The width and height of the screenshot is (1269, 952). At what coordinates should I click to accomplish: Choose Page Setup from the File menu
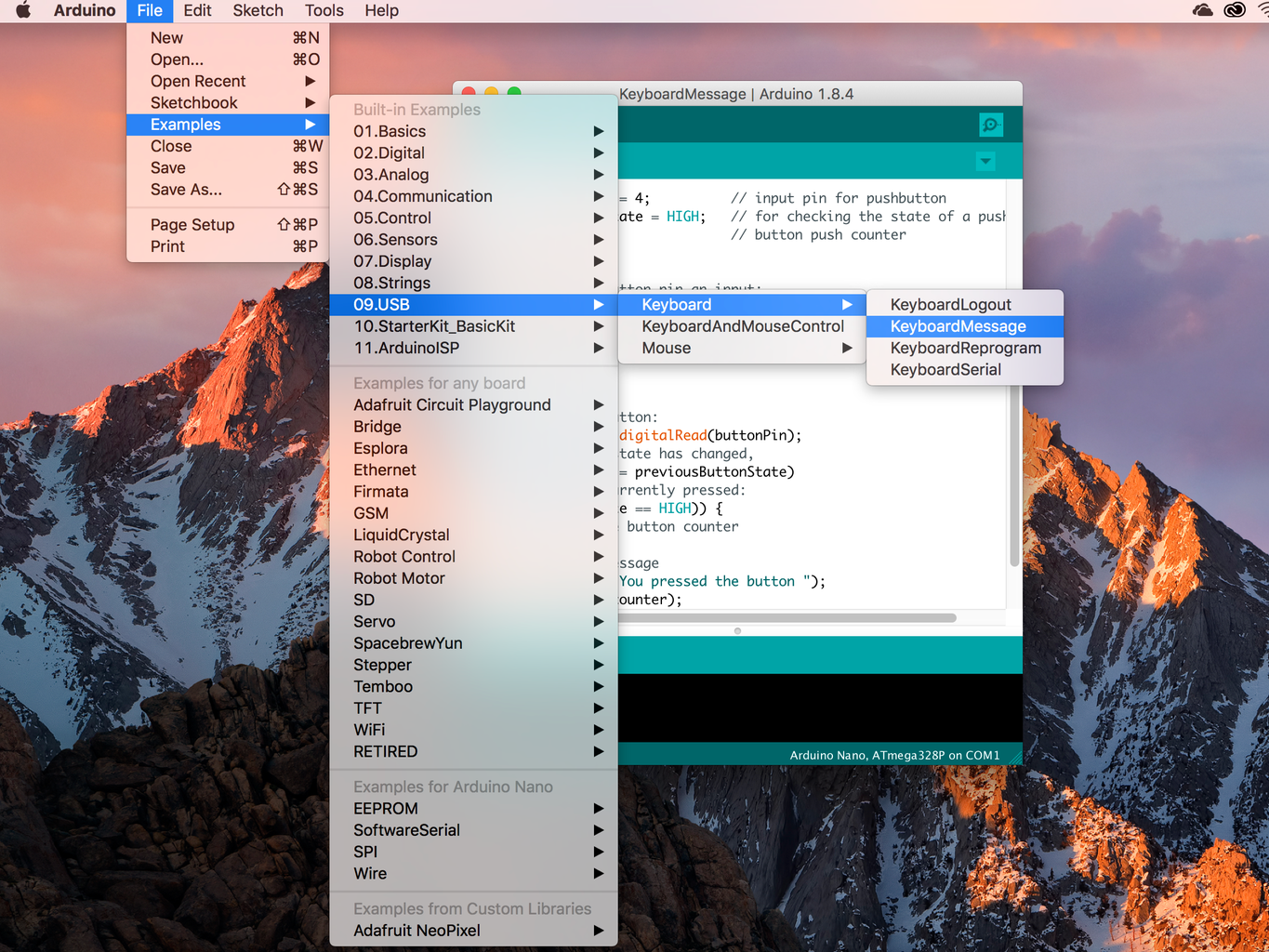[228, 225]
